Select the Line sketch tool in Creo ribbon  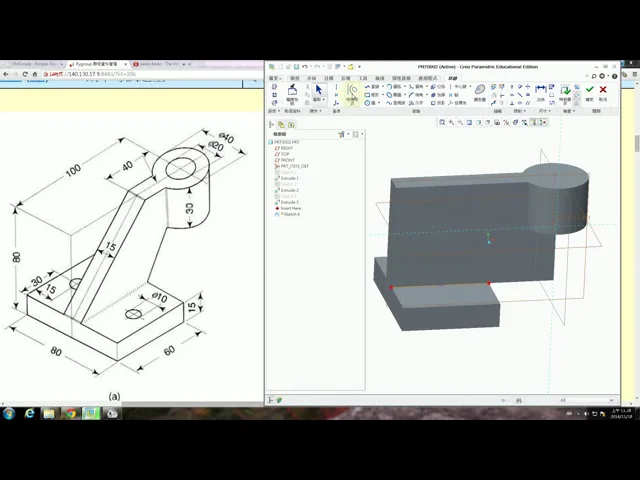(371, 87)
